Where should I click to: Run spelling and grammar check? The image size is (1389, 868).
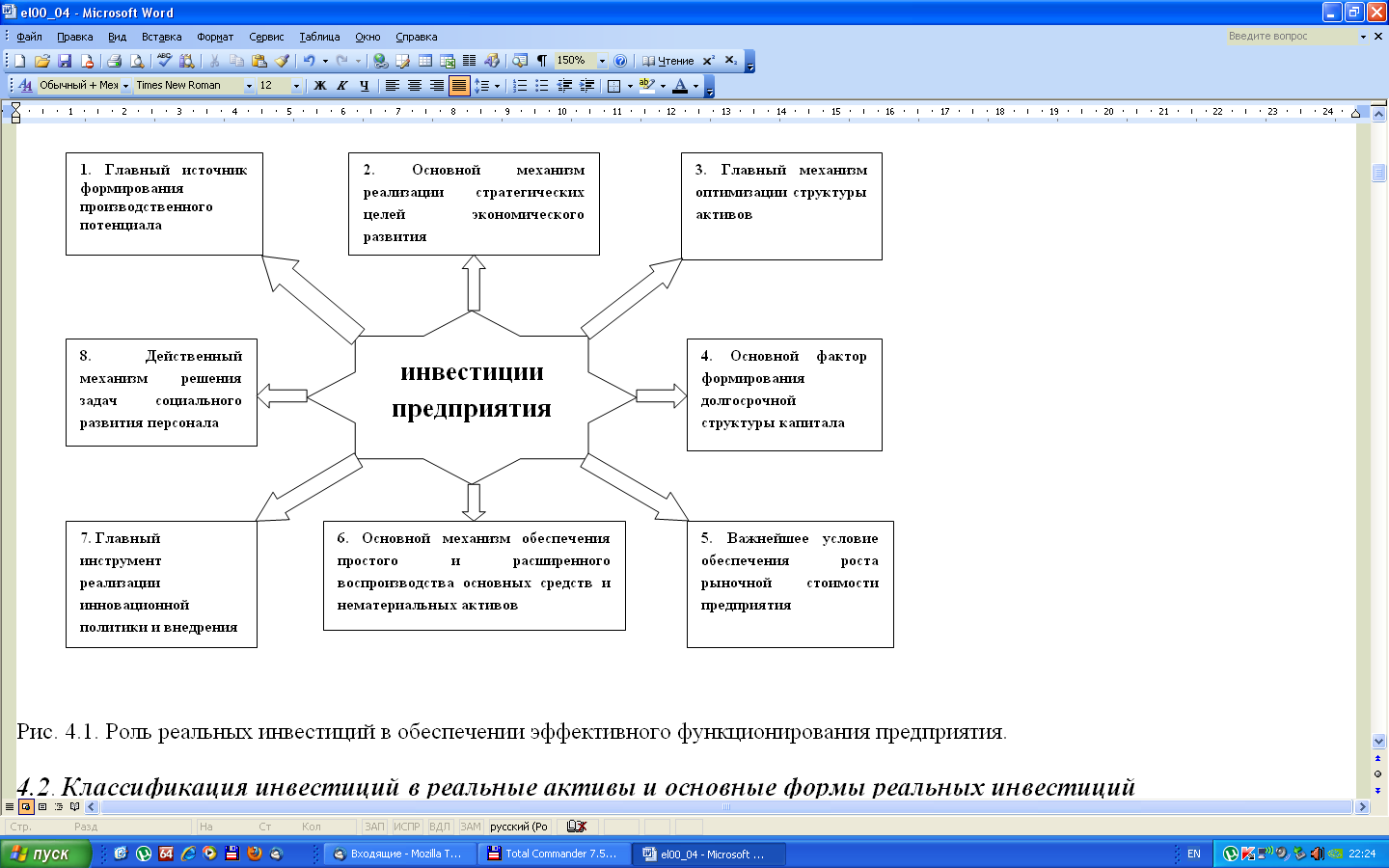click(x=164, y=61)
